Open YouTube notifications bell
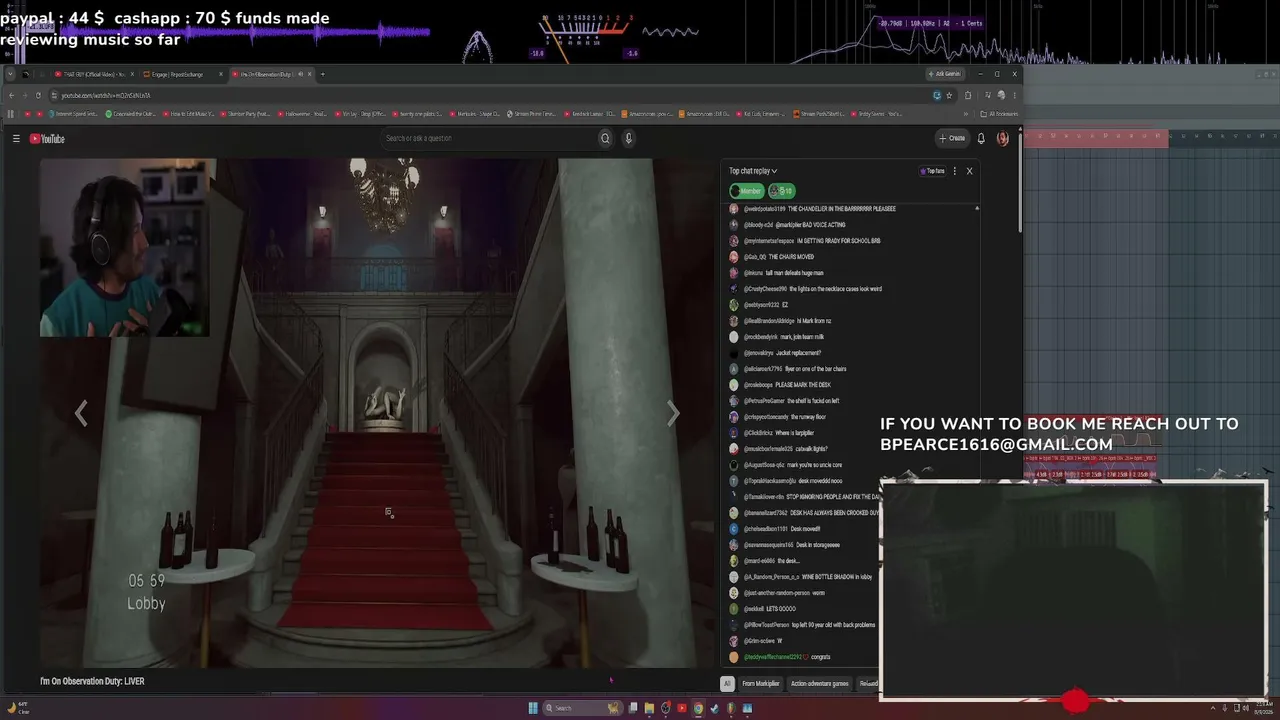 pyautogui.click(x=981, y=138)
